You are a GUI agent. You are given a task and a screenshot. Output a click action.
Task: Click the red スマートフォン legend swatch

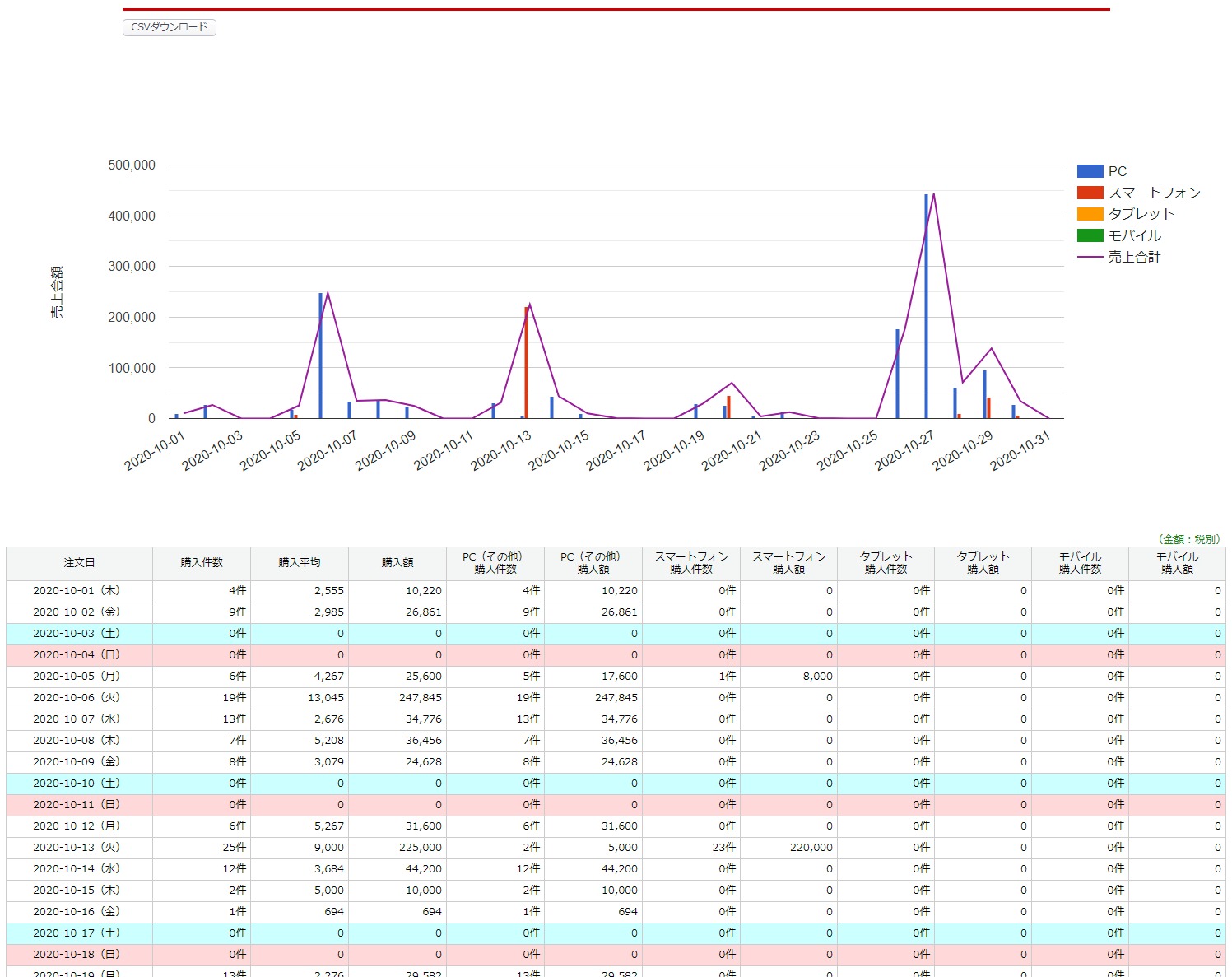click(1090, 193)
